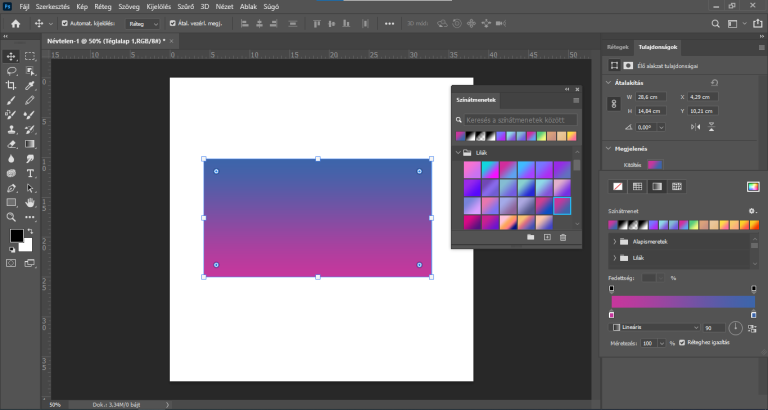The width and height of the screenshot is (768, 410).
Task: Select the Clone Stamp tool
Action: (x=11, y=130)
